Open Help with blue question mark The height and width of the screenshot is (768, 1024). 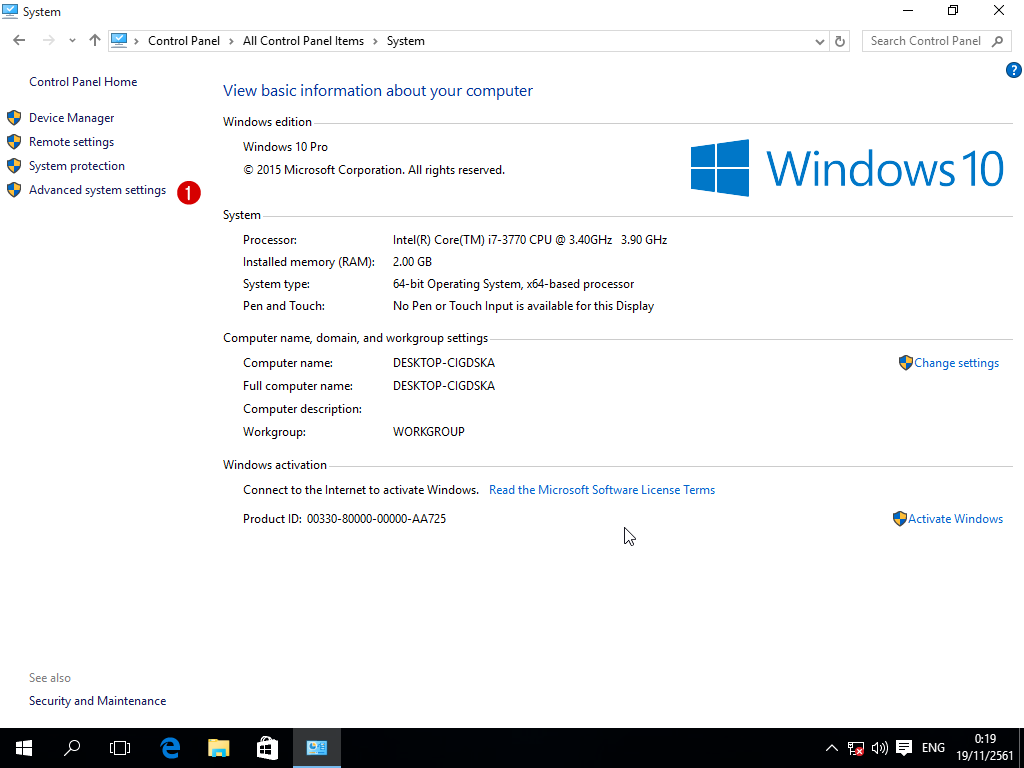point(1014,71)
